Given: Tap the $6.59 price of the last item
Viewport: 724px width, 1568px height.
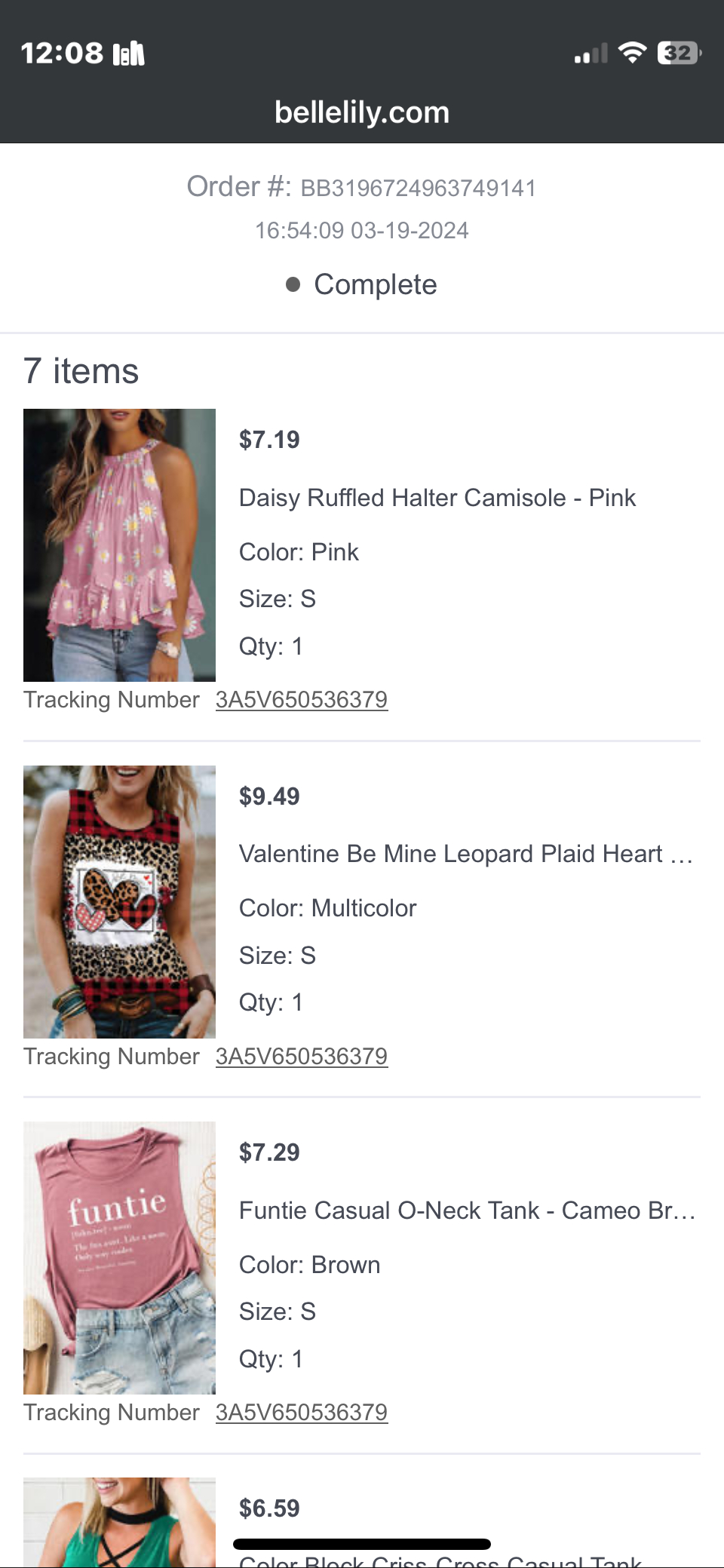Looking at the screenshot, I should [269, 1508].
